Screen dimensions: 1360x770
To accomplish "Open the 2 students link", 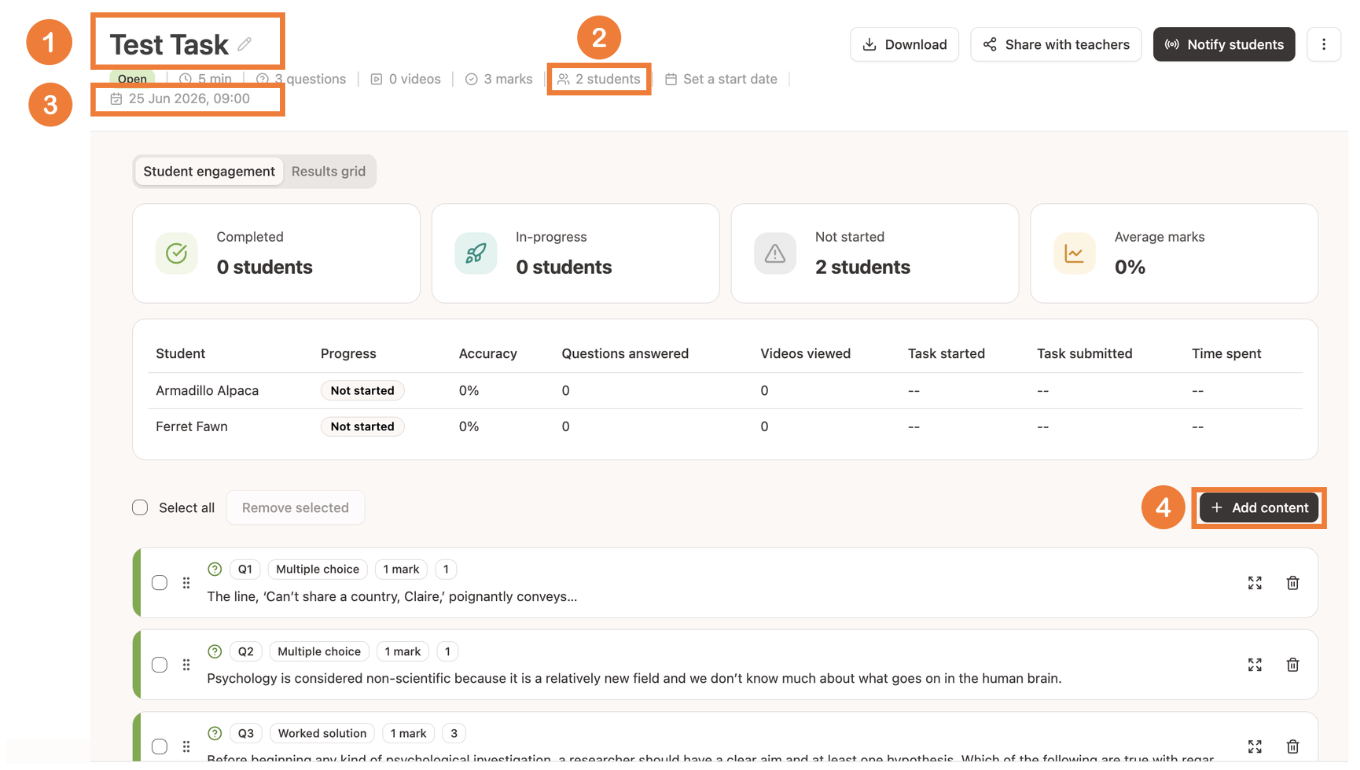I will tap(599, 79).
